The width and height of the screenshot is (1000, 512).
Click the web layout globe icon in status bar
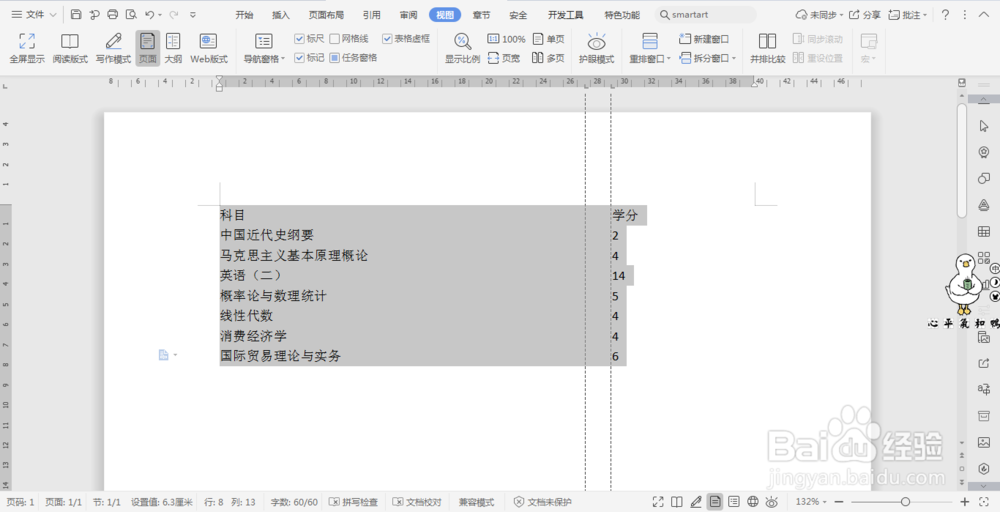pyautogui.click(x=753, y=502)
